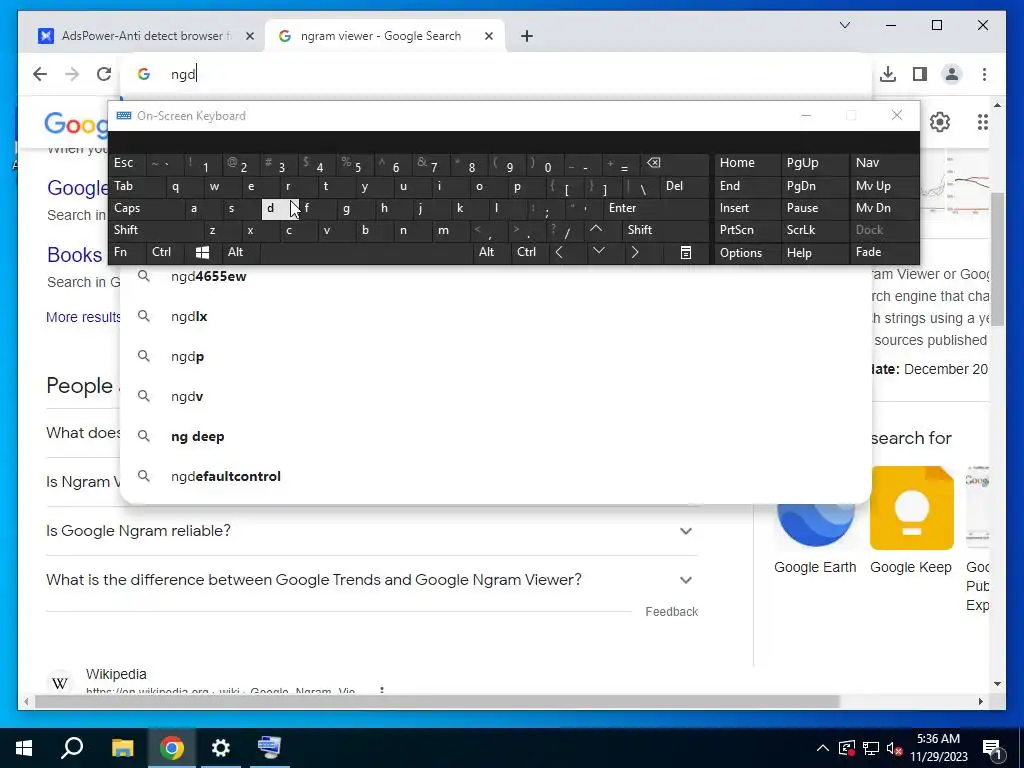Select suggestion 'ng deep'
Image resolution: width=1024 pixels, height=768 pixels.
496,436
